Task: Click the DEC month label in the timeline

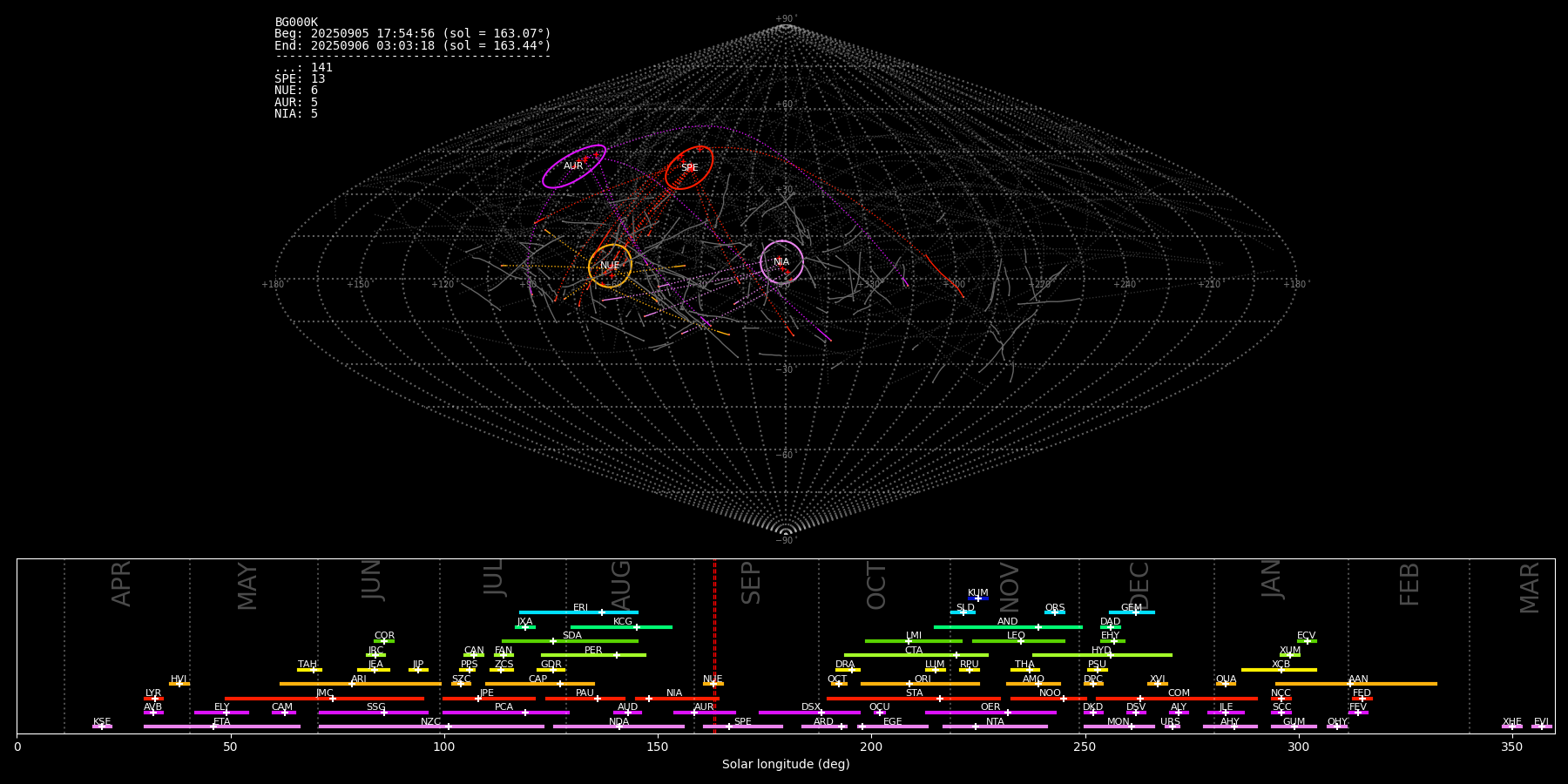Action: 1139,585
